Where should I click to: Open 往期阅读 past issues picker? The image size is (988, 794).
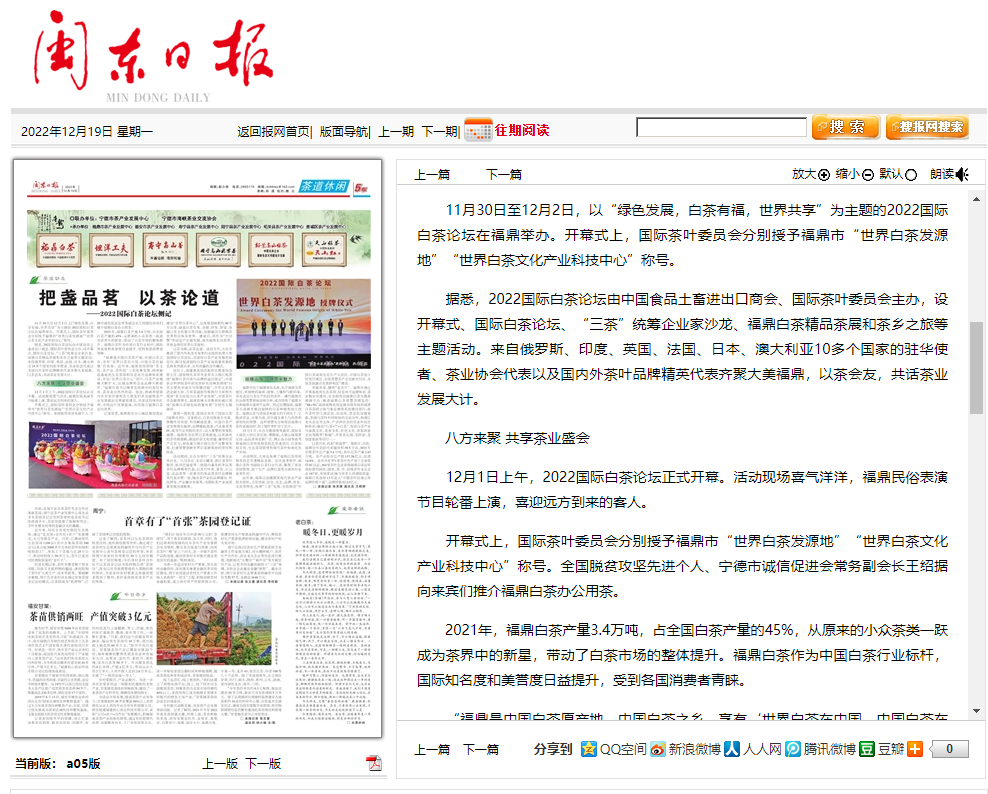[x=521, y=130]
